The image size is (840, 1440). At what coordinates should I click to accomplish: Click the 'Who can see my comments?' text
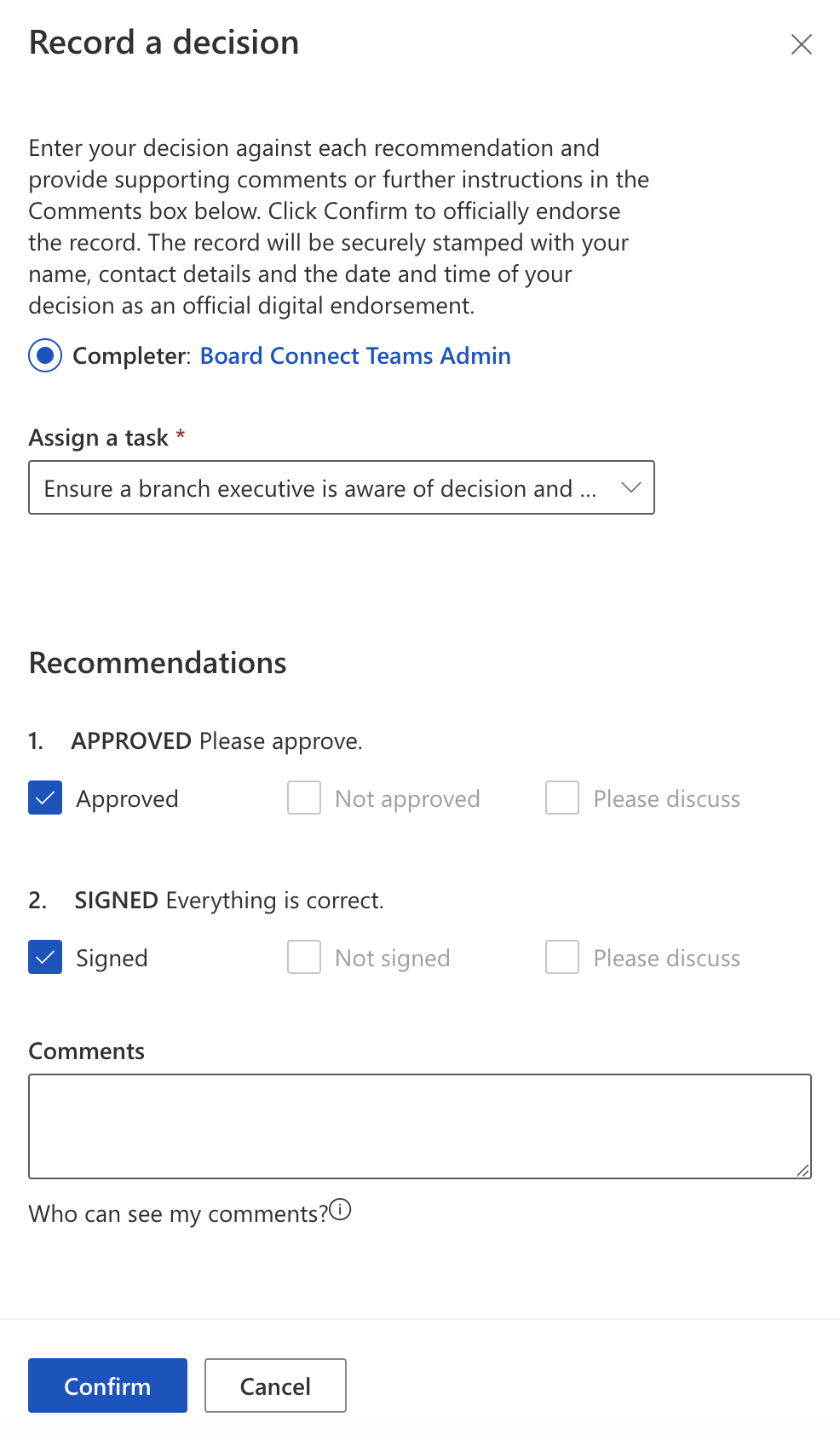pyautogui.click(x=178, y=1213)
